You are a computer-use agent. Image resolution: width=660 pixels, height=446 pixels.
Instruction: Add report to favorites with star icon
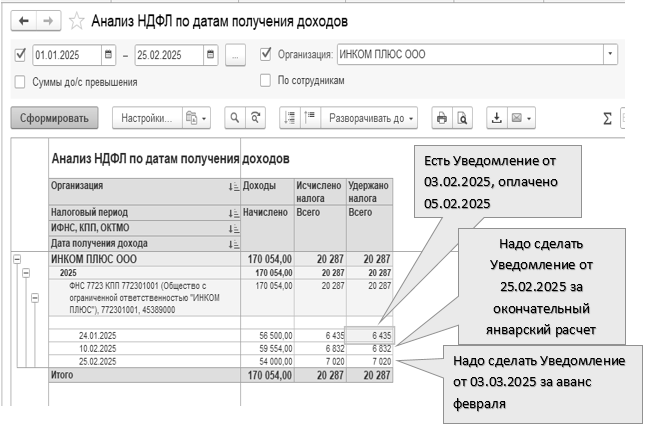pos(77,21)
